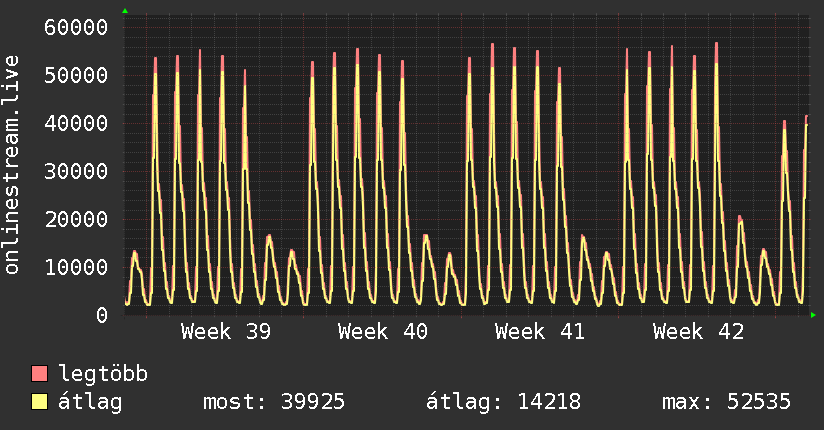Select the max: 52535 statistic
824x430 pixels.
point(726,402)
